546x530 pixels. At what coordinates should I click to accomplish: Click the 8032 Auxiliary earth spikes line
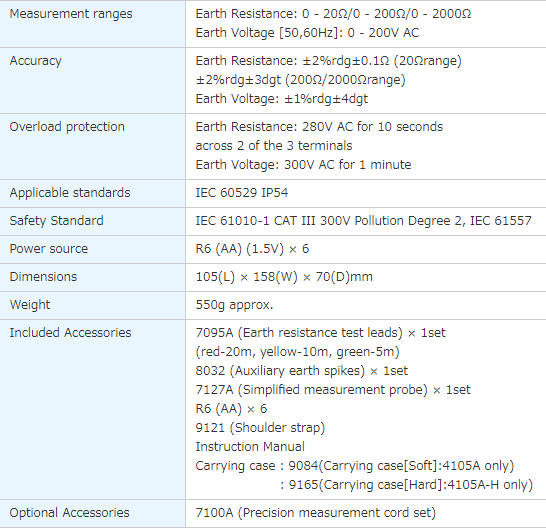point(302,371)
